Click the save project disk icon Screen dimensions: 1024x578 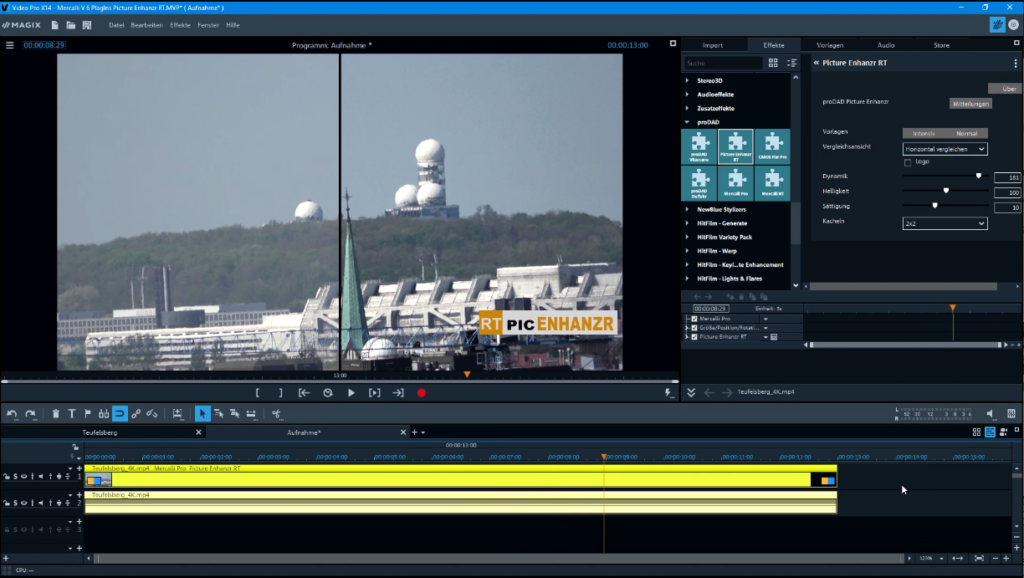point(87,25)
